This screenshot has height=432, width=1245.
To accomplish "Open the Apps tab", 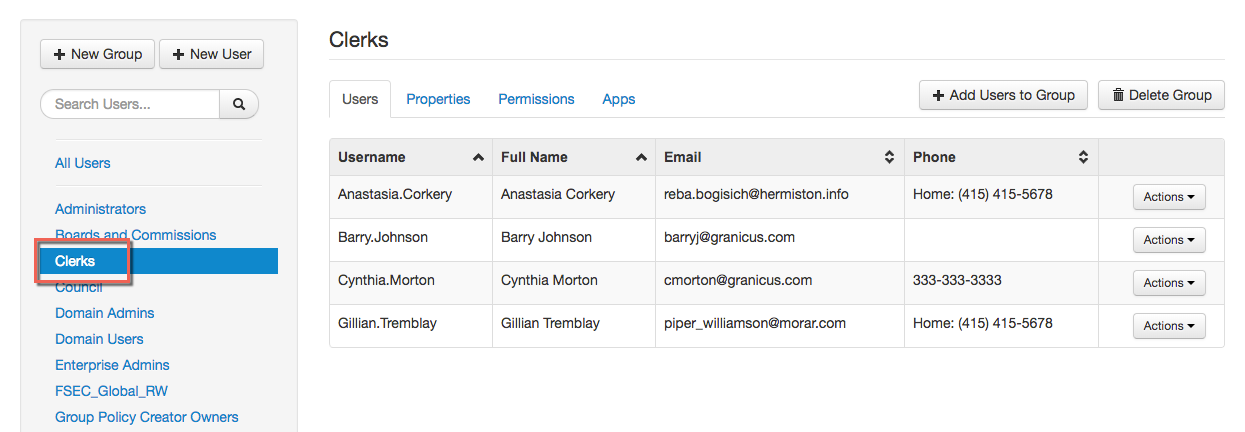I will coord(618,99).
